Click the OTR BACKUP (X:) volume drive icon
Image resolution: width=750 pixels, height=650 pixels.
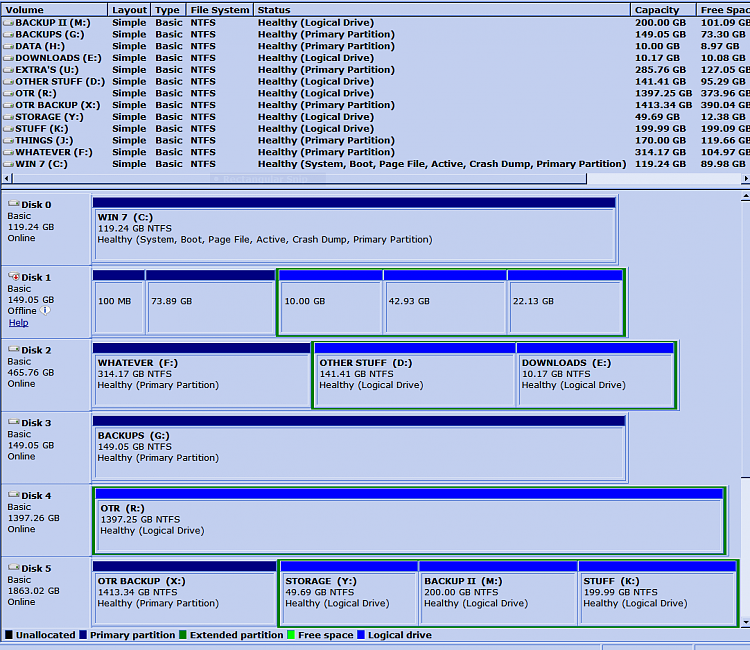click(x=8, y=105)
